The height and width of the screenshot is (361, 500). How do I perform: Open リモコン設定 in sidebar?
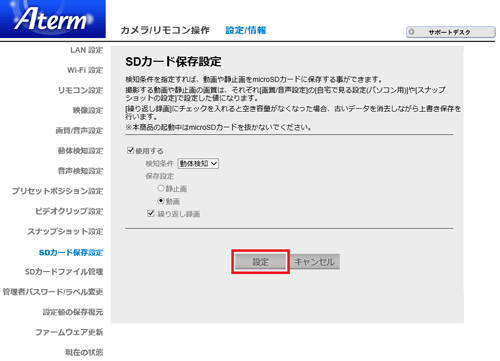click(80, 90)
